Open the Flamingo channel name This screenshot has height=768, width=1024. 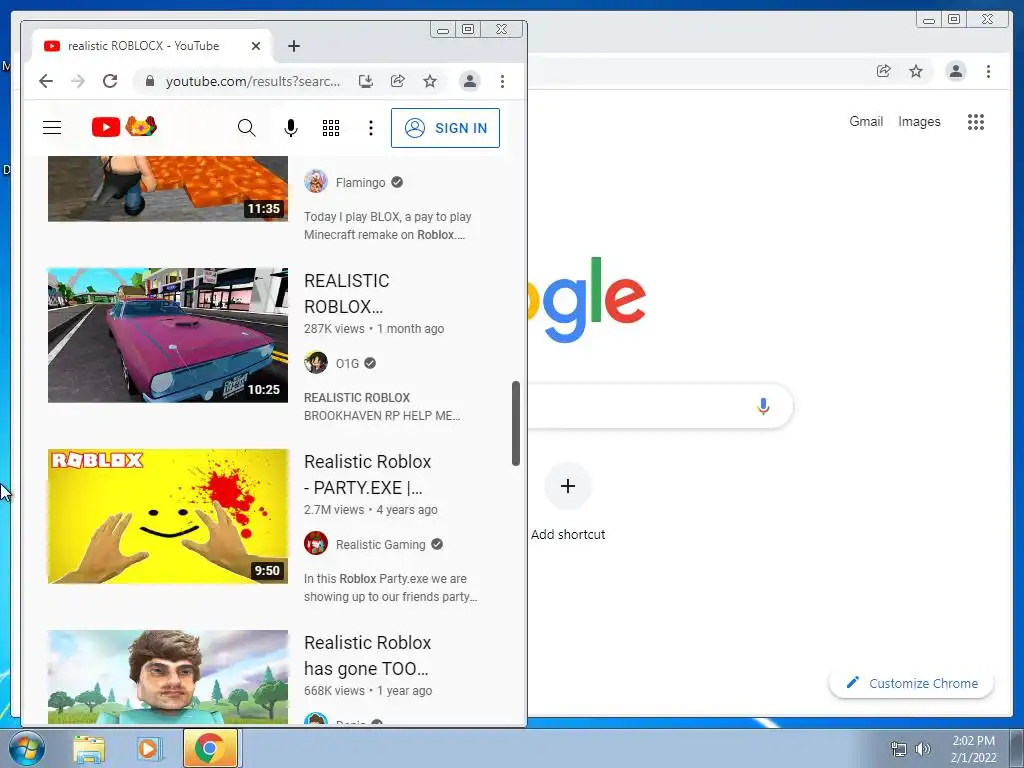click(360, 183)
